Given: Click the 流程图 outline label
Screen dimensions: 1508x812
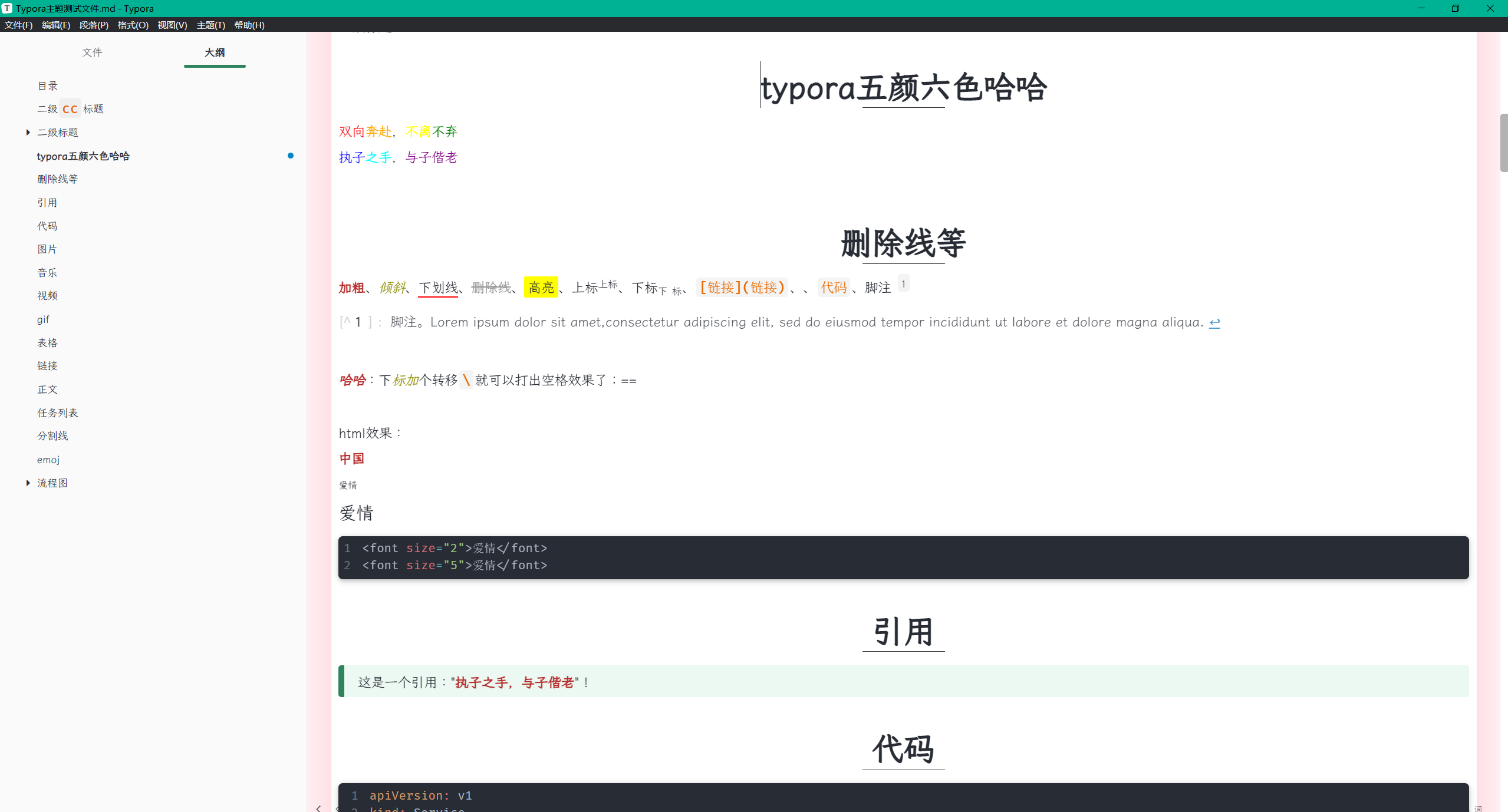Looking at the screenshot, I should 52,483.
